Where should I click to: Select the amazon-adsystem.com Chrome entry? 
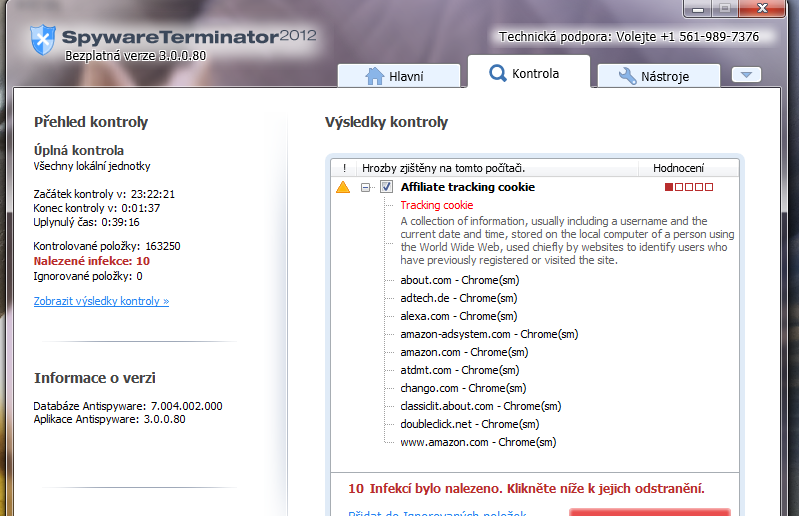click(x=489, y=334)
